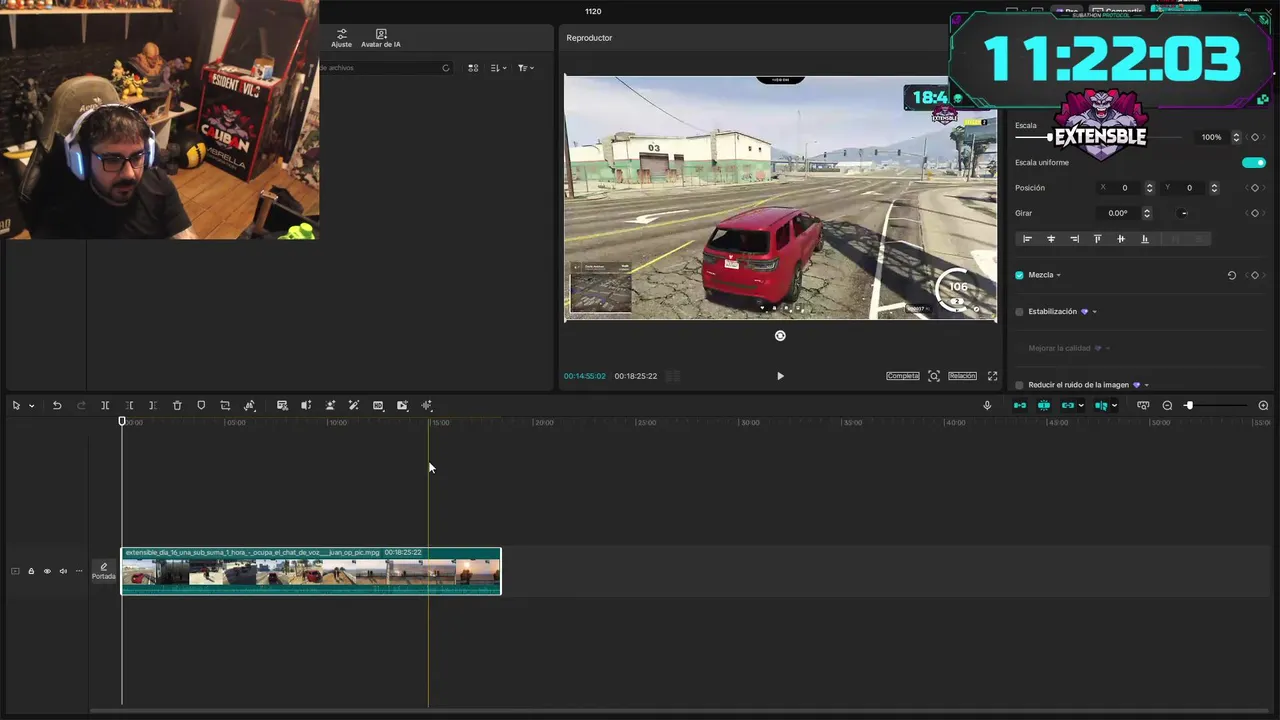
Task: Add keyframe for Mezcla
Action: pos(1255,275)
